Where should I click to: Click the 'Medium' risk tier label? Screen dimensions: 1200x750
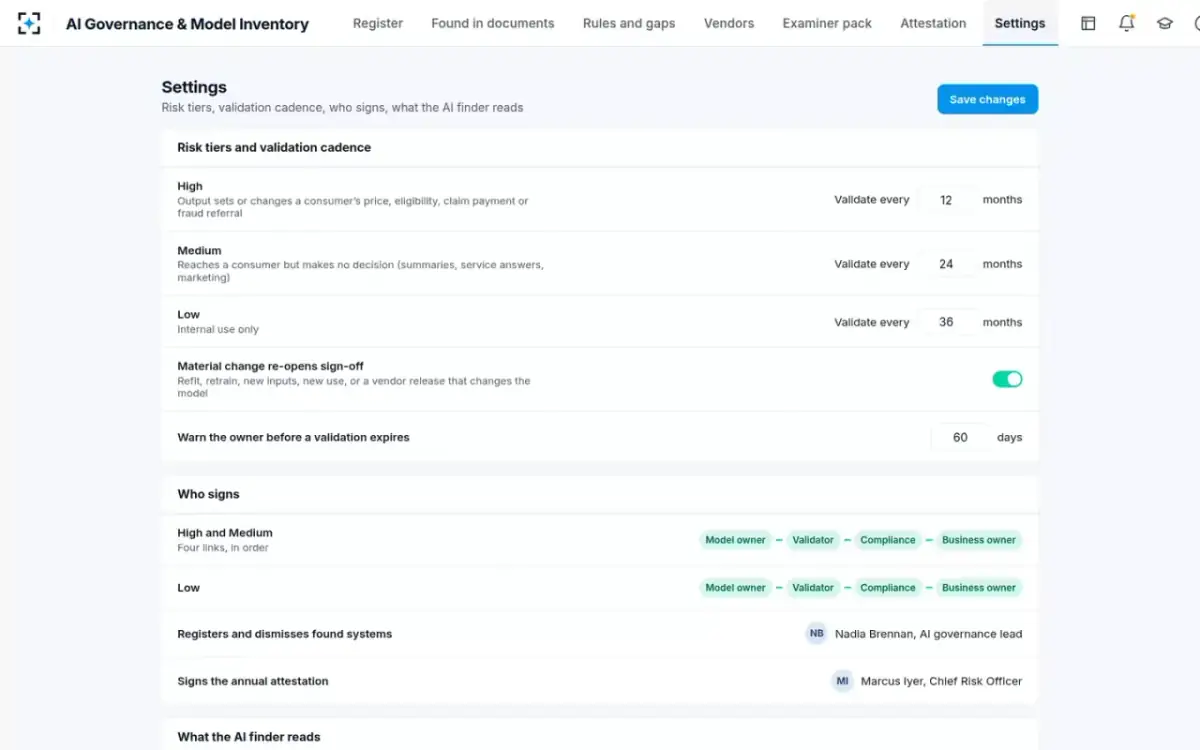pyautogui.click(x=199, y=250)
